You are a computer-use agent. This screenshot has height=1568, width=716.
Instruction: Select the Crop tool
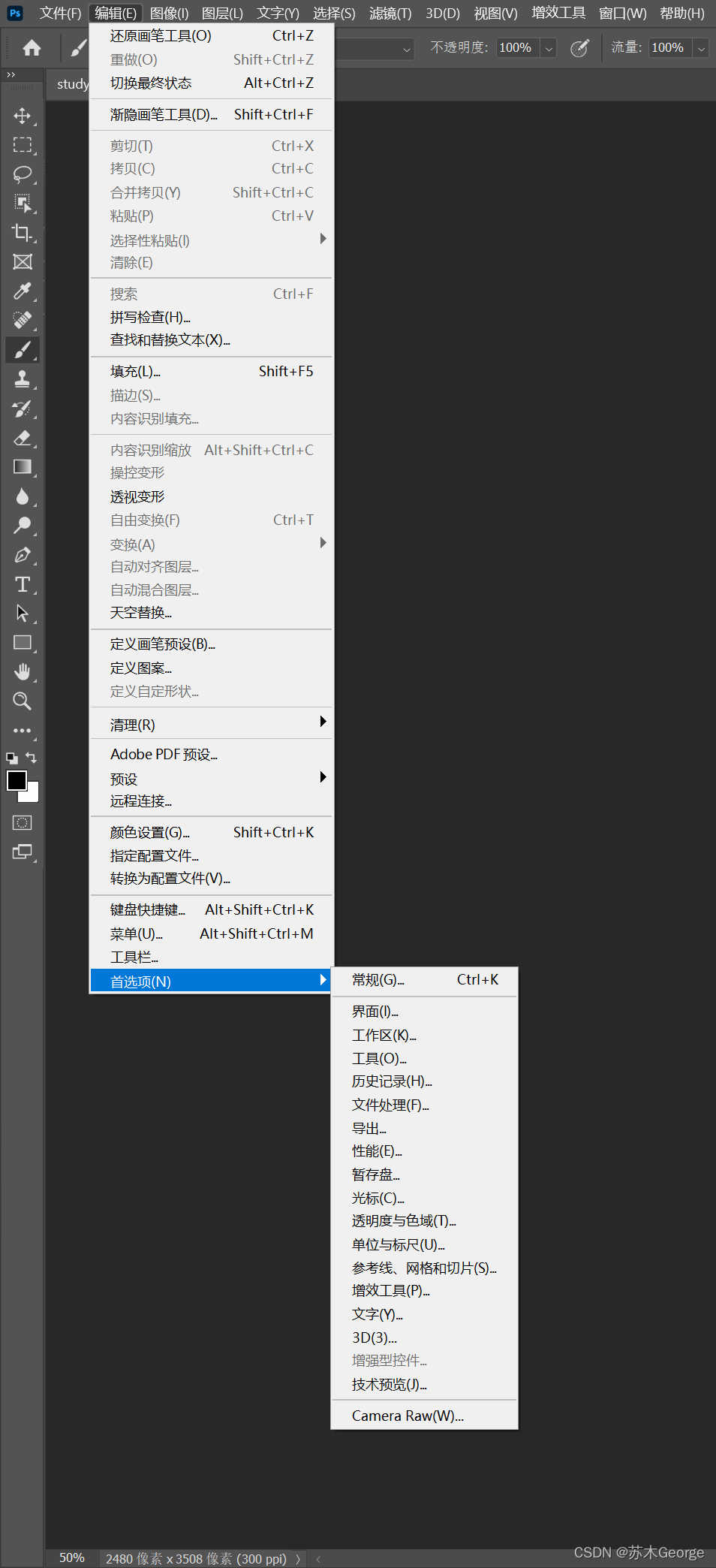23,233
